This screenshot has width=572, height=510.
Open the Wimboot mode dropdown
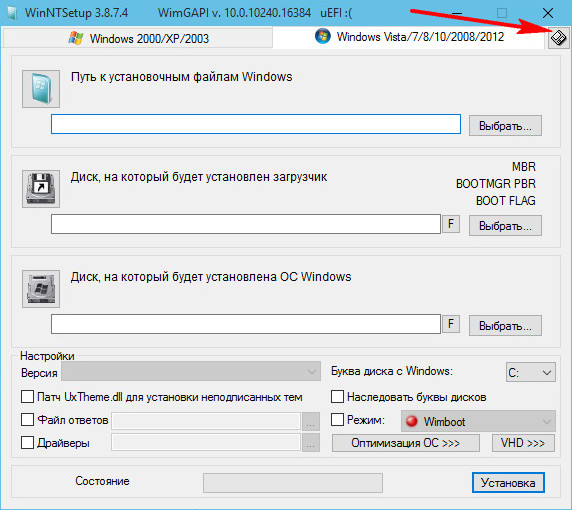(478, 421)
